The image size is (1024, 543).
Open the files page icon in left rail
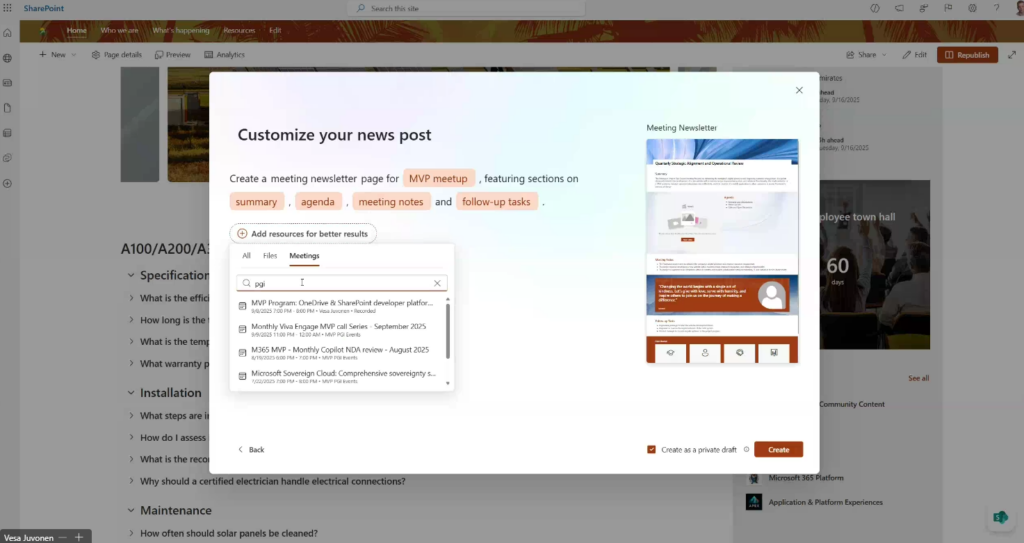pos(8,108)
